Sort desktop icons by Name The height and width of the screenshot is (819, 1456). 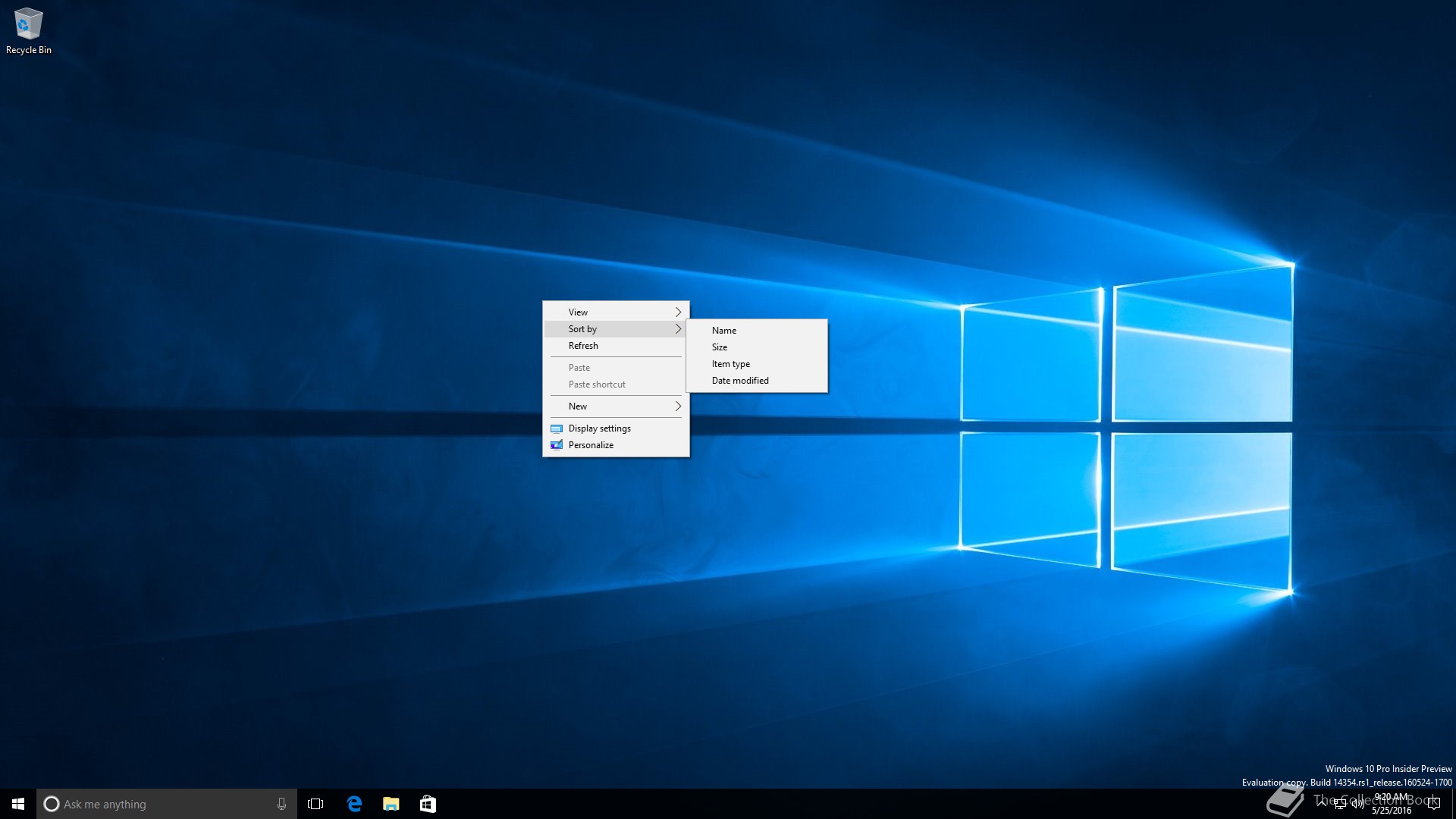tap(724, 331)
